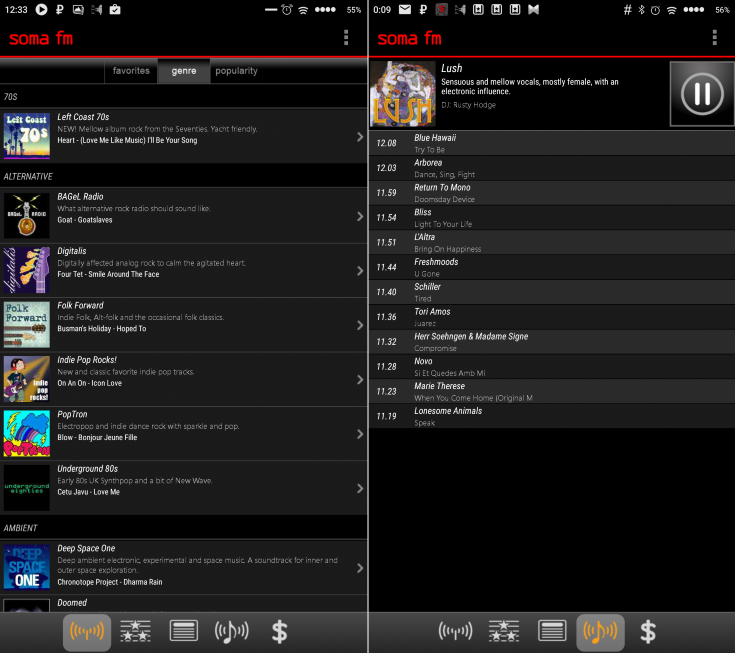Tap stations broadcast icon in right bottom bar
This screenshot has width=735, height=653.
pyautogui.click(x=455, y=631)
